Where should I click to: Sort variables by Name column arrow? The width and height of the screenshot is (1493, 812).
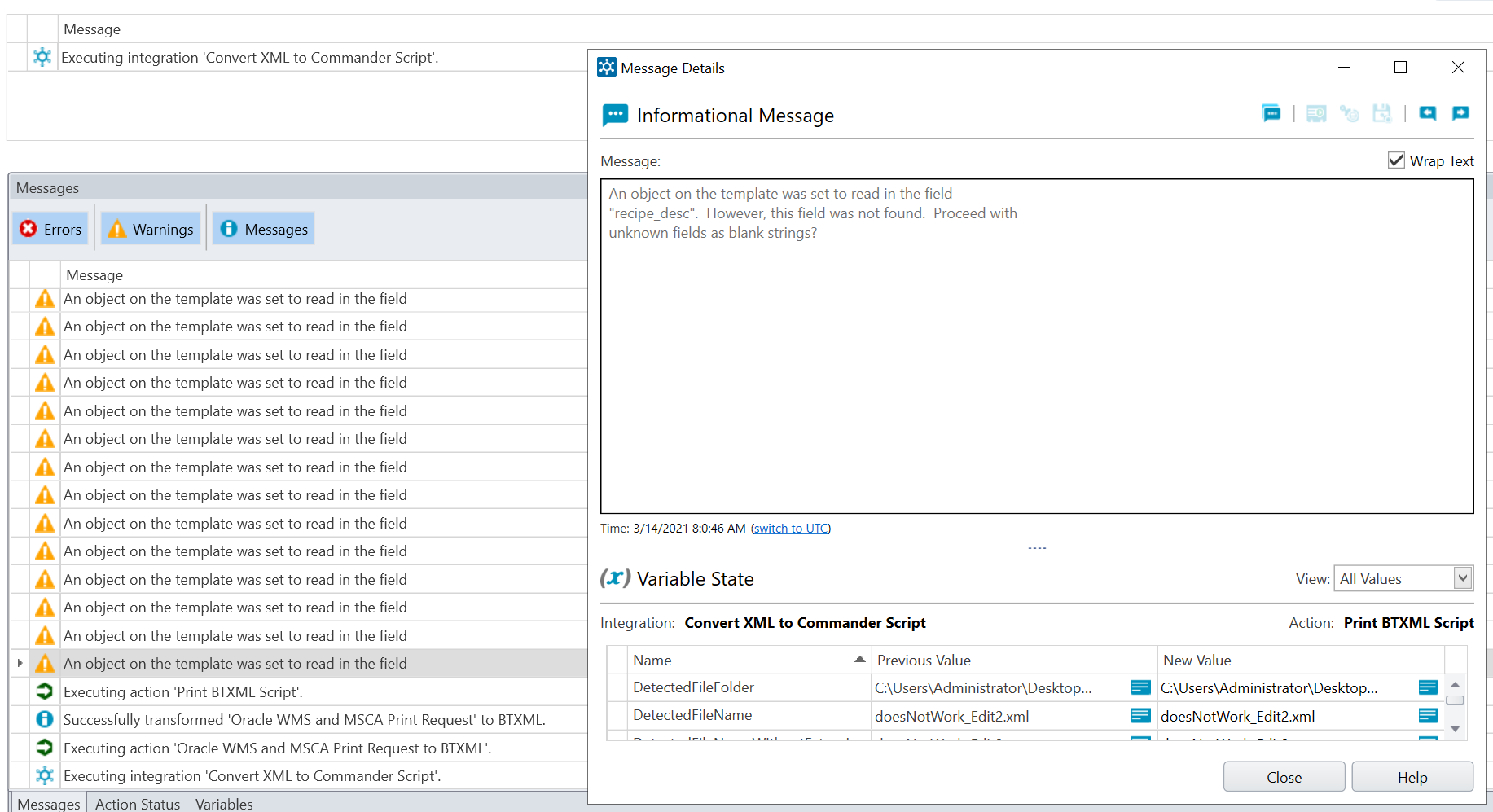coord(859,659)
